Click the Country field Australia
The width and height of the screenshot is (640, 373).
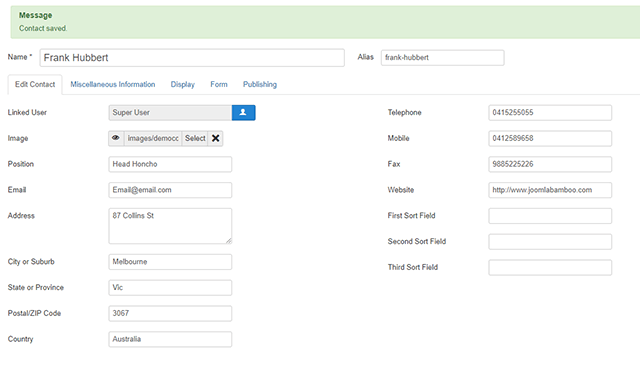[170, 339]
